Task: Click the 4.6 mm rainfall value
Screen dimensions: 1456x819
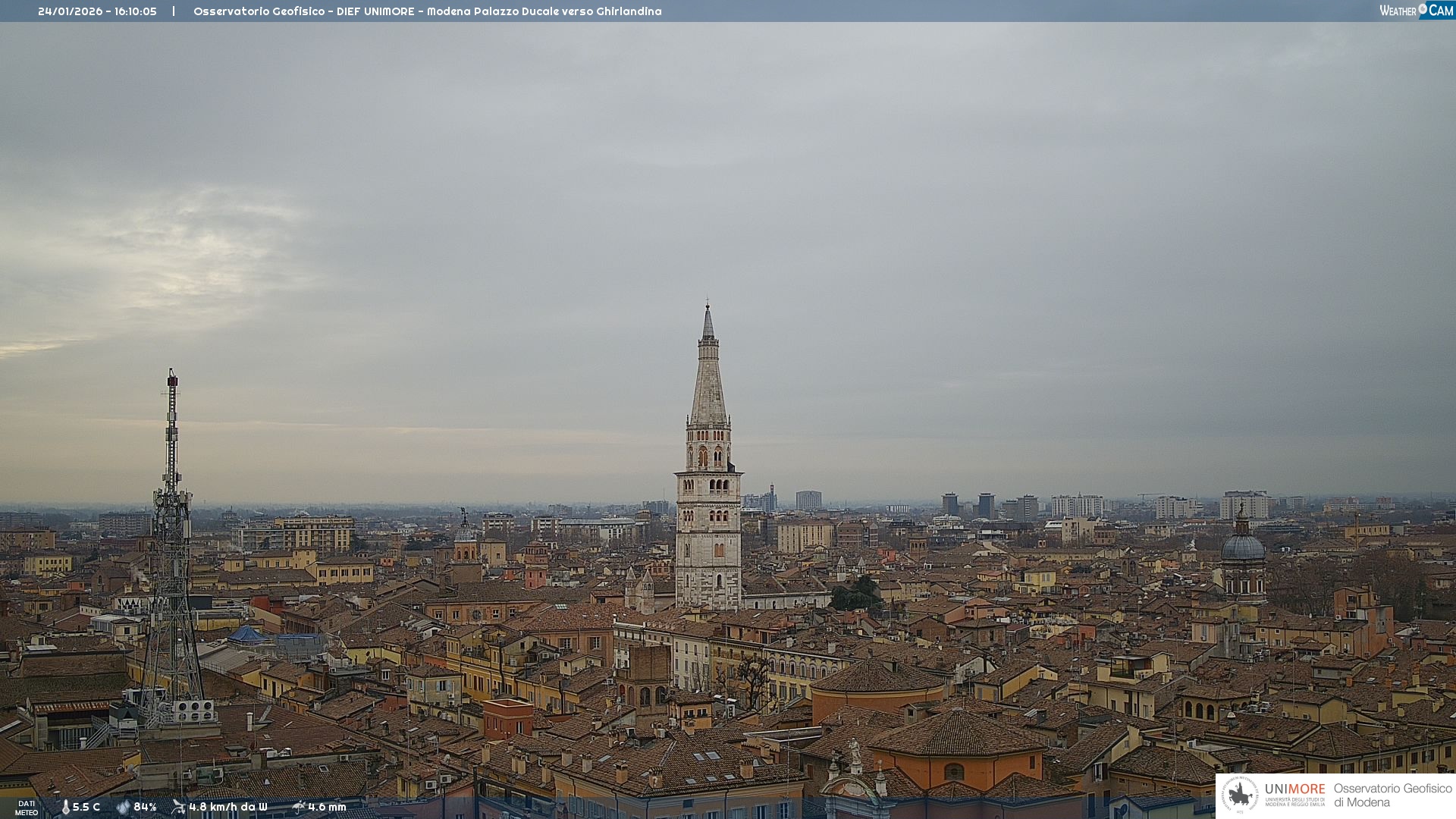Action: (327, 807)
